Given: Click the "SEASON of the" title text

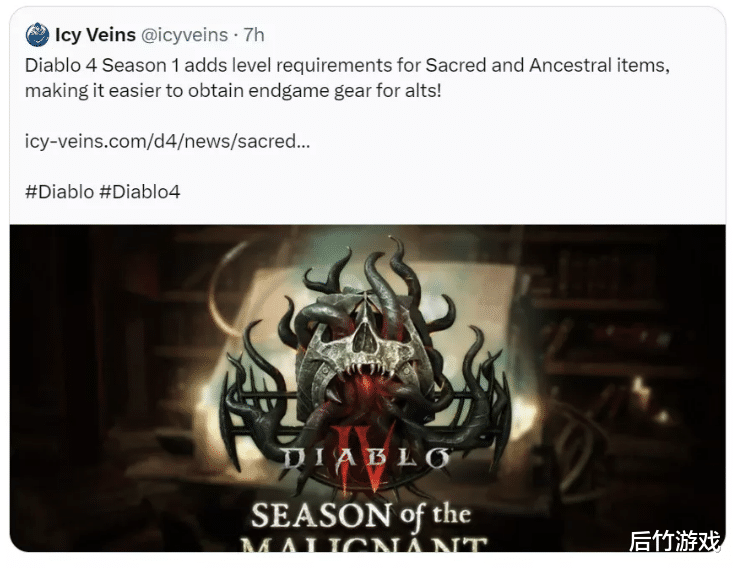Looking at the screenshot, I should tap(361, 516).
